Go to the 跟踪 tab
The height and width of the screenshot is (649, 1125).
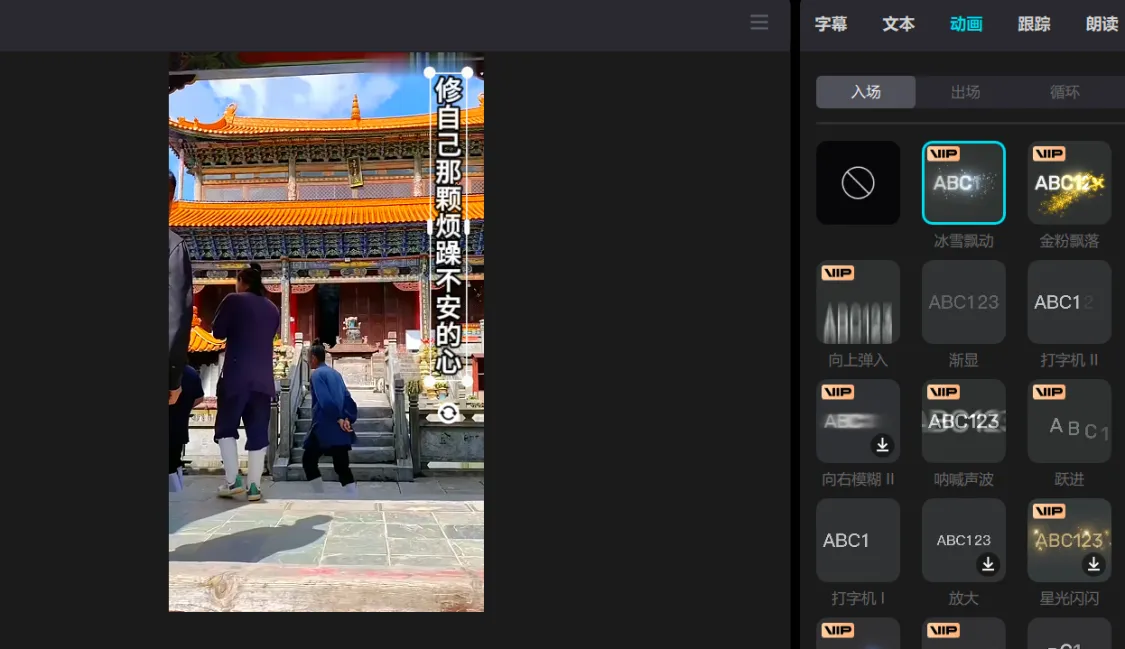coord(1034,24)
